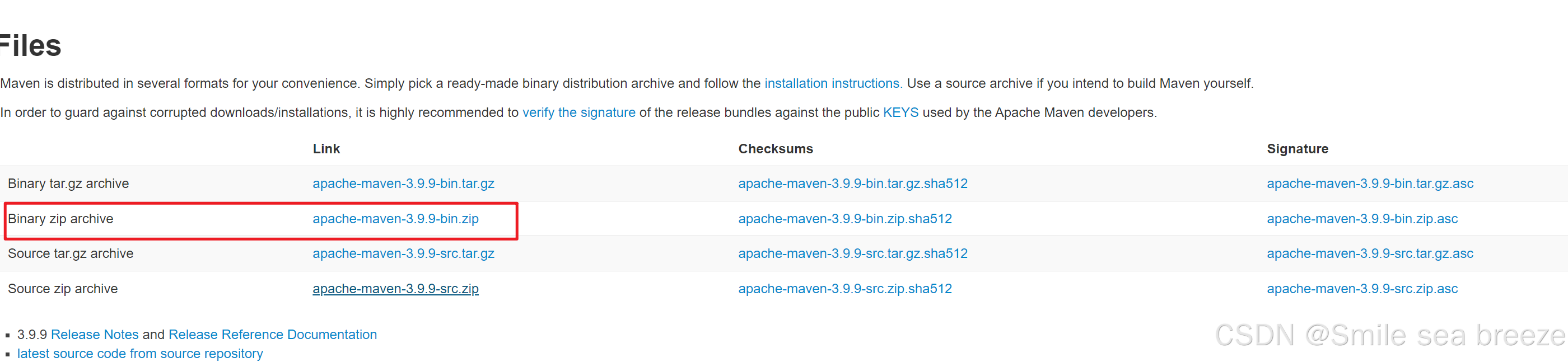This screenshot has width=1568, height=362.
Task: Get the src.tar.gz.asc signature file
Action: tap(1370, 253)
